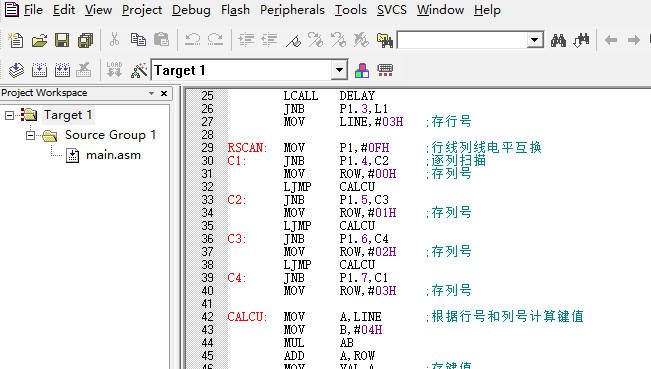Go to previous bookmark

(338, 40)
